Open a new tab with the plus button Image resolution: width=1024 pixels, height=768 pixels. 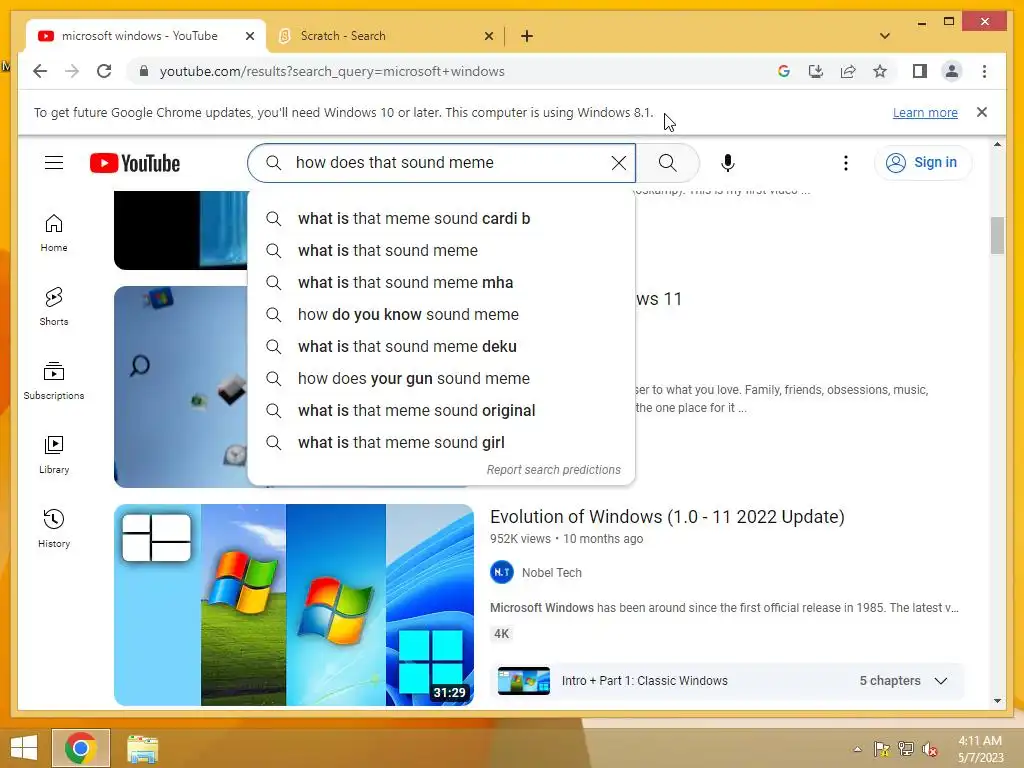coord(527,36)
